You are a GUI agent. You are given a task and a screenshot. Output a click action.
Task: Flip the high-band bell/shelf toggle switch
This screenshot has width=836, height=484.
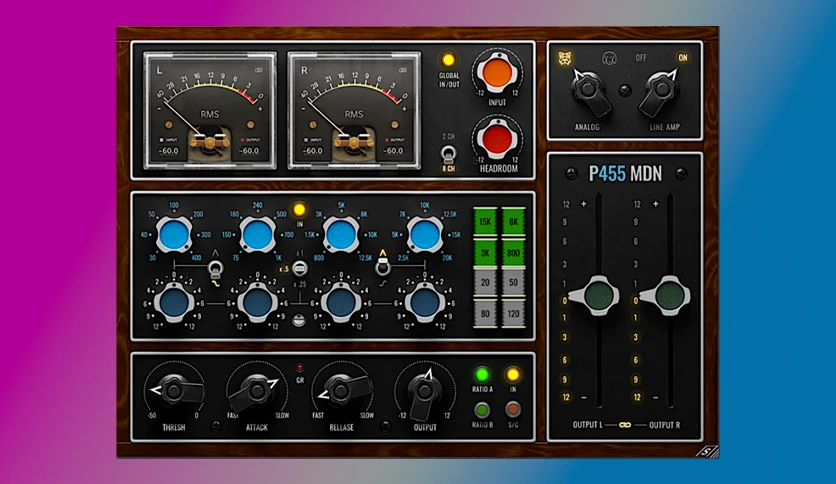coord(382,268)
